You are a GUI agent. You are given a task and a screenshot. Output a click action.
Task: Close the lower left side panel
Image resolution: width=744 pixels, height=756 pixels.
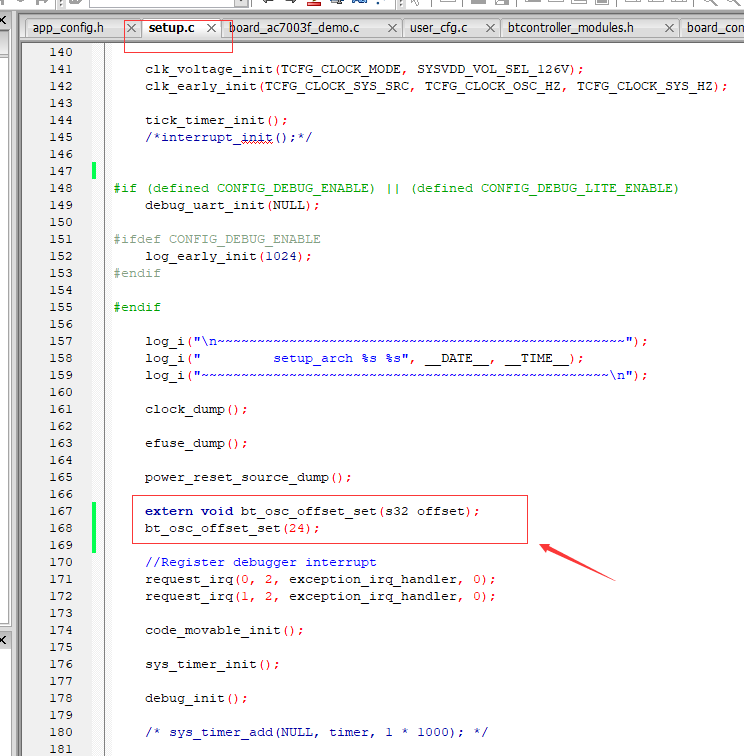pos(3,640)
